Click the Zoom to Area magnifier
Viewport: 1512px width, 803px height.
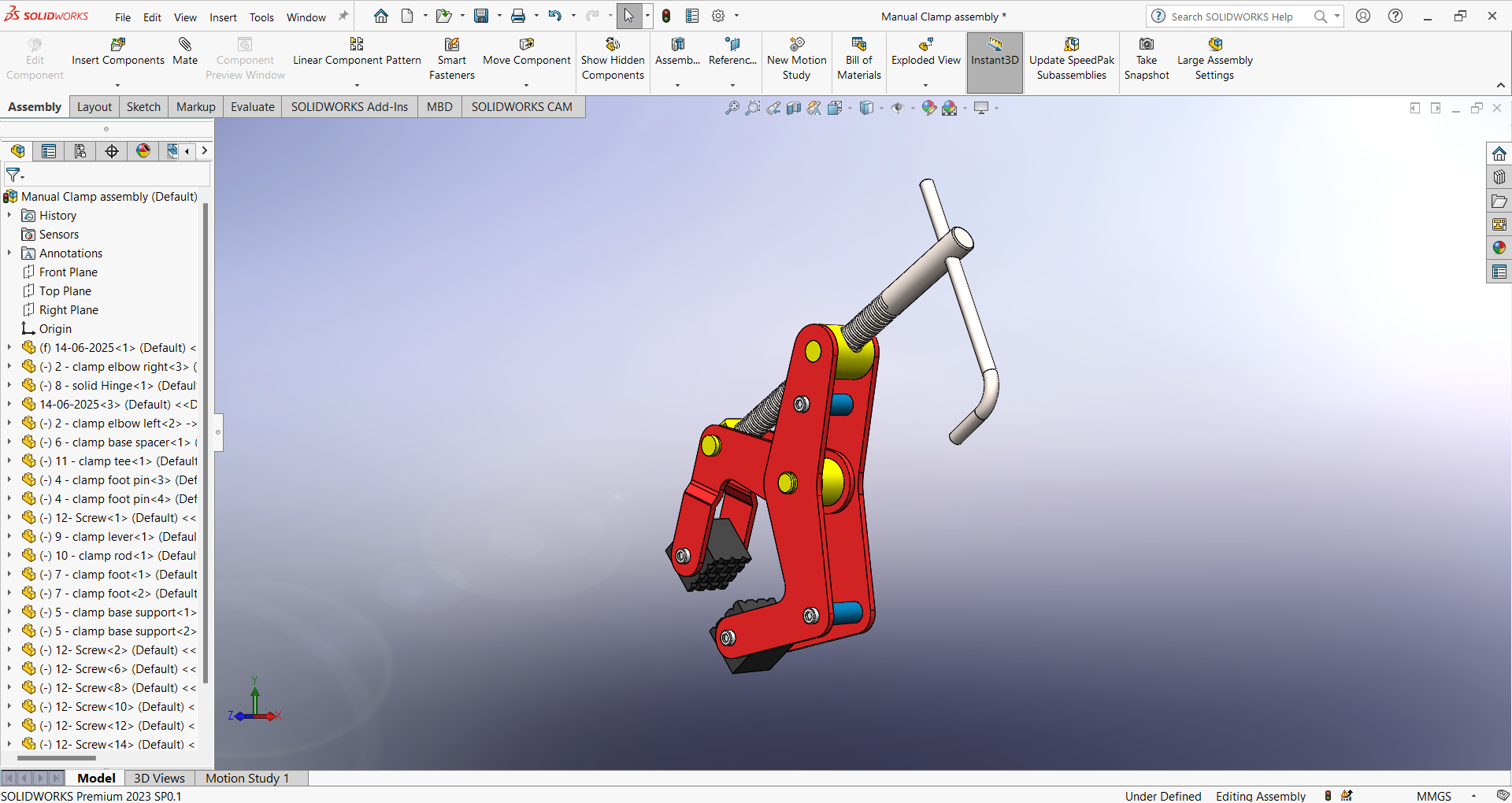[753, 108]
